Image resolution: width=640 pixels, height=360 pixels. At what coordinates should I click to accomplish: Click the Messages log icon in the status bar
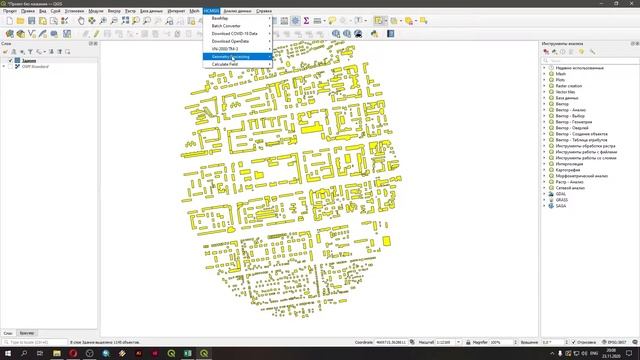tap(635, 342)
